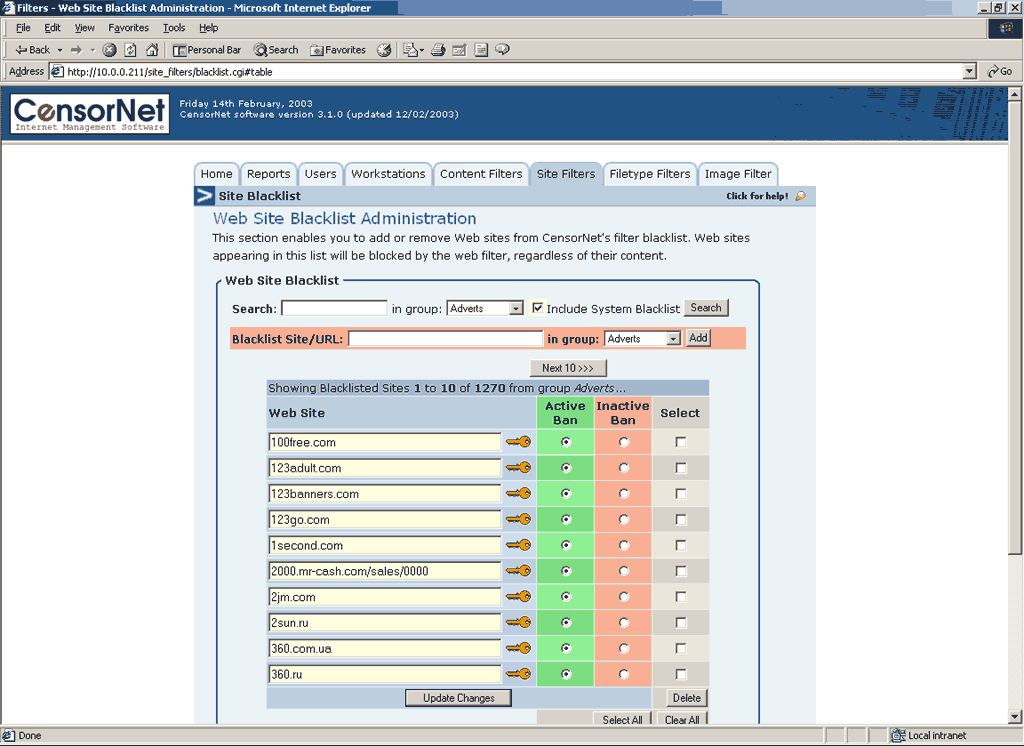Screen dimensions: 1024x747
Task: Click the Clear All button
Action: [x=682, y=719]
